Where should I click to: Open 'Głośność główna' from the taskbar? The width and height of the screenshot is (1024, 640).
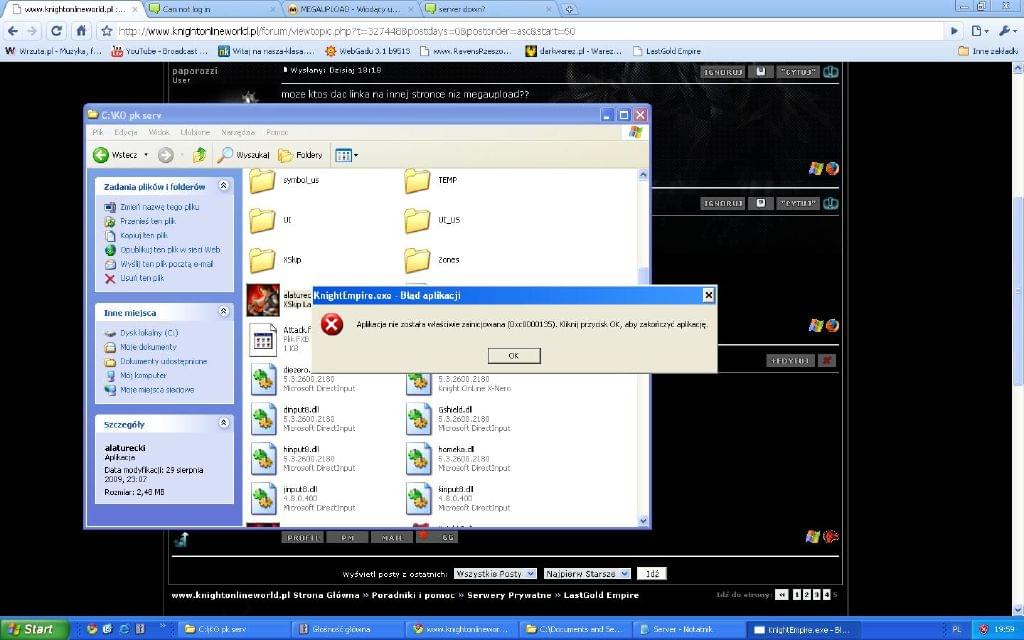point(345,629)
